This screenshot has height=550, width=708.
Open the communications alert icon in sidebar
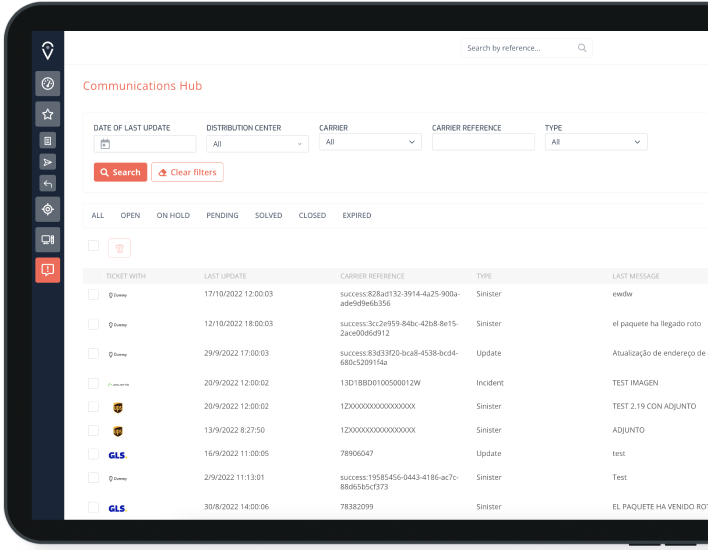(47, 270)
